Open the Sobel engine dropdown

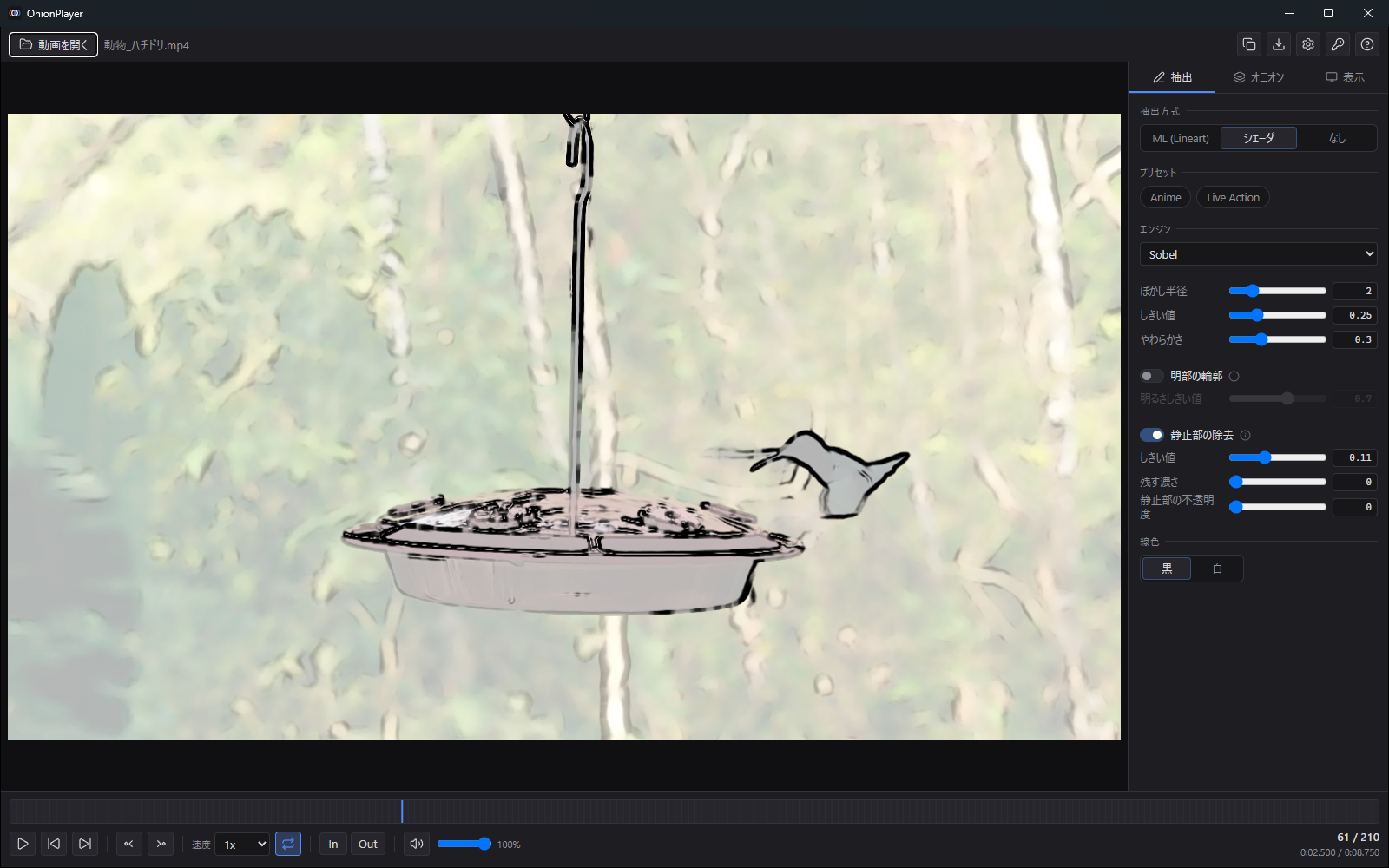click(1259, 254)
